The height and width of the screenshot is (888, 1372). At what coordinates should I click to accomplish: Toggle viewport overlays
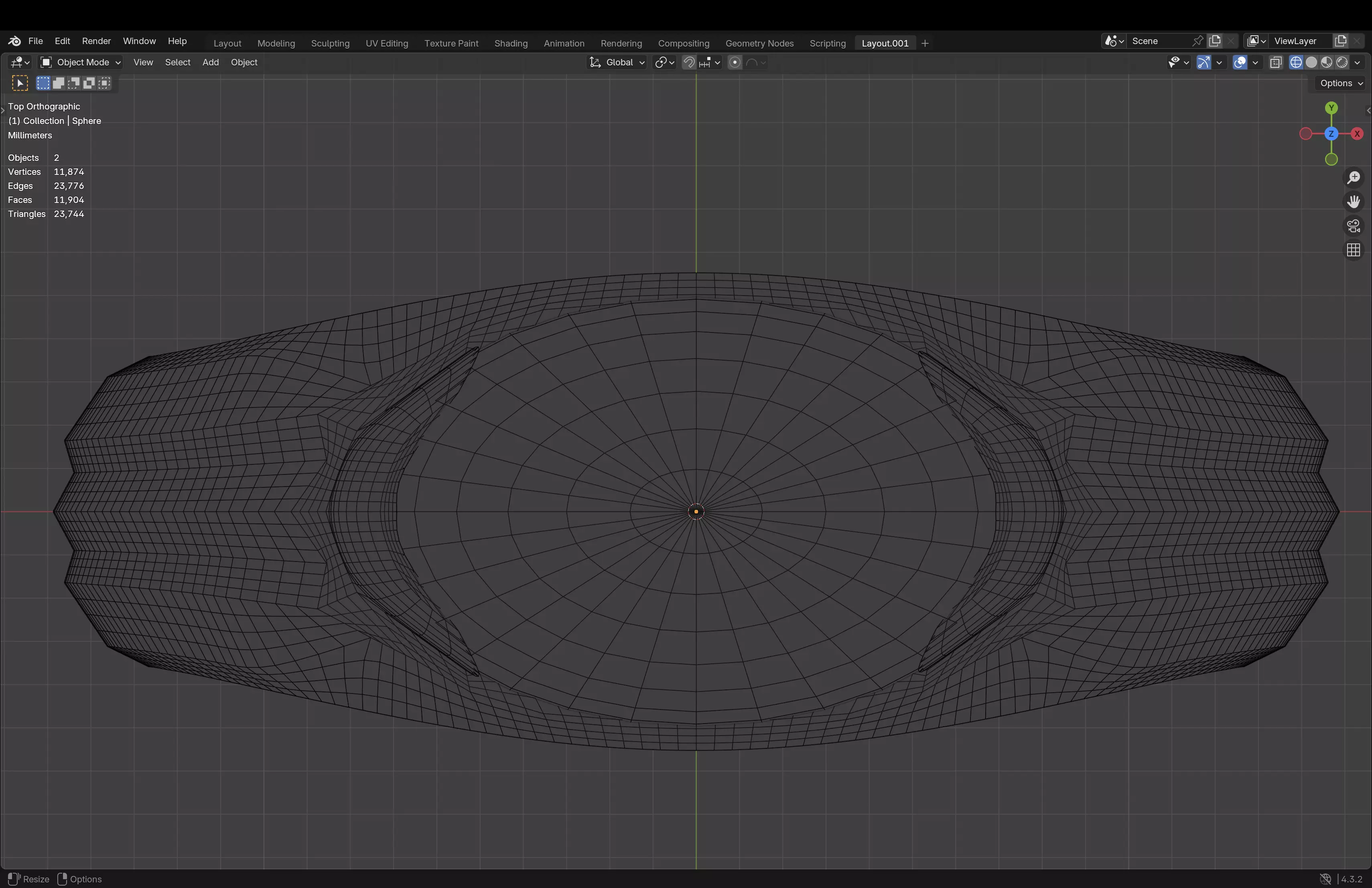click(1240, 62)
